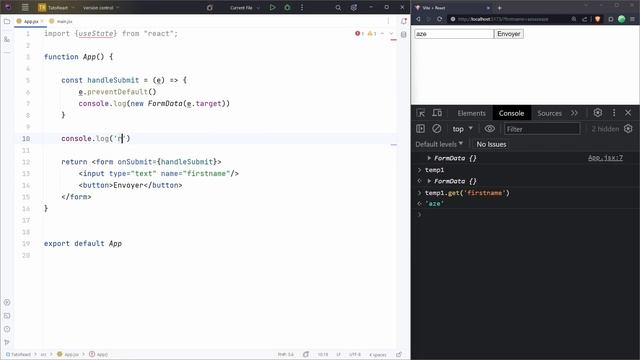Click the LF line separator status entry

[x=338, y=354]
